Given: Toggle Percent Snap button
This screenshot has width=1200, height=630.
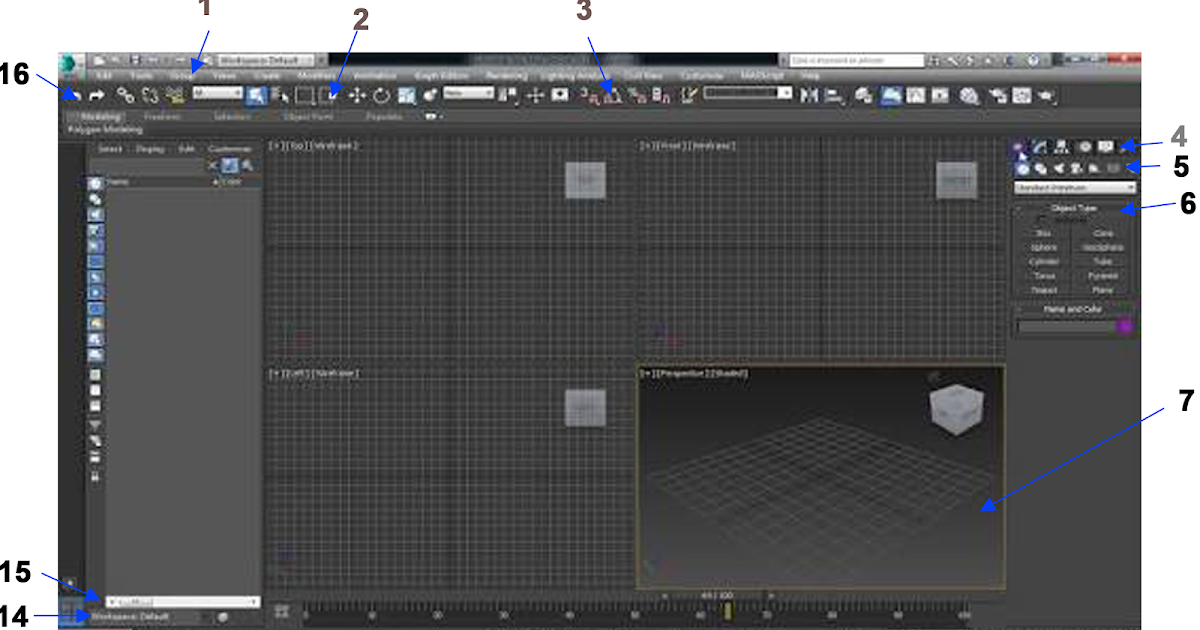Looking at the screenshot, I should [x=636, y=96].
